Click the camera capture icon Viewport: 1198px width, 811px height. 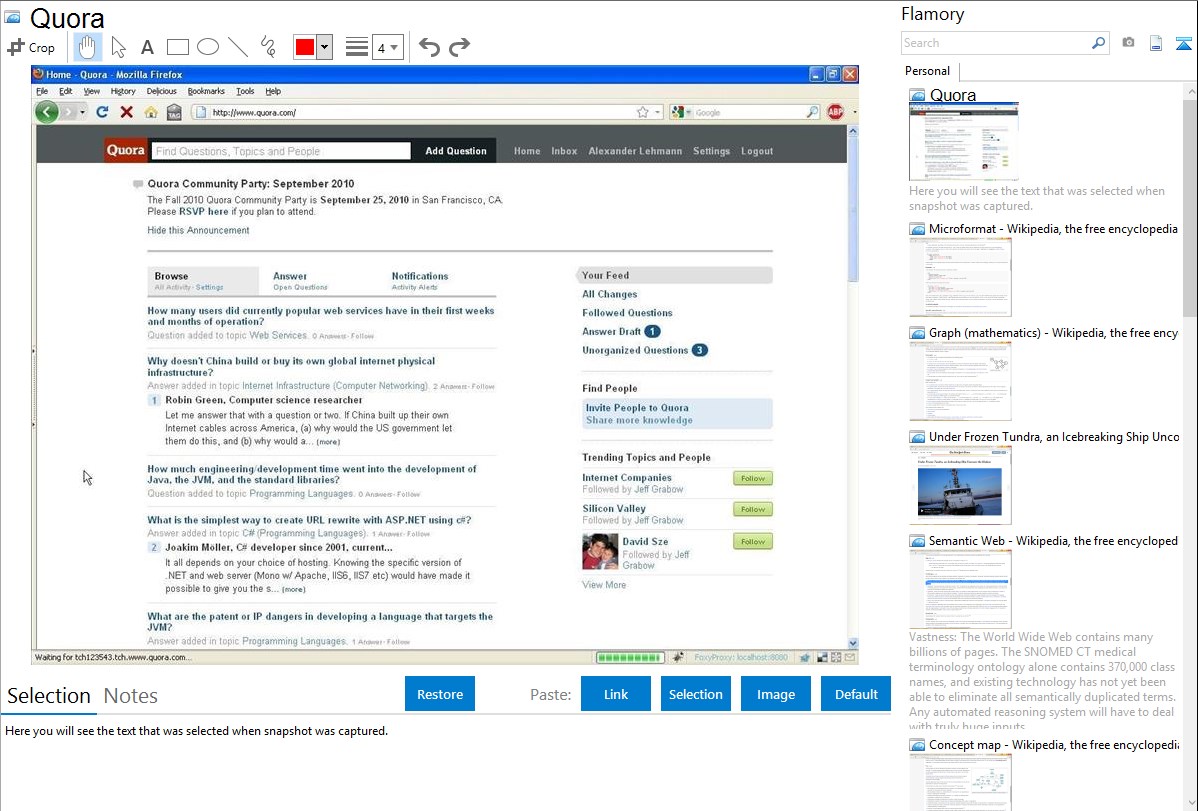pyautogui.click(x=1128, y=43)
